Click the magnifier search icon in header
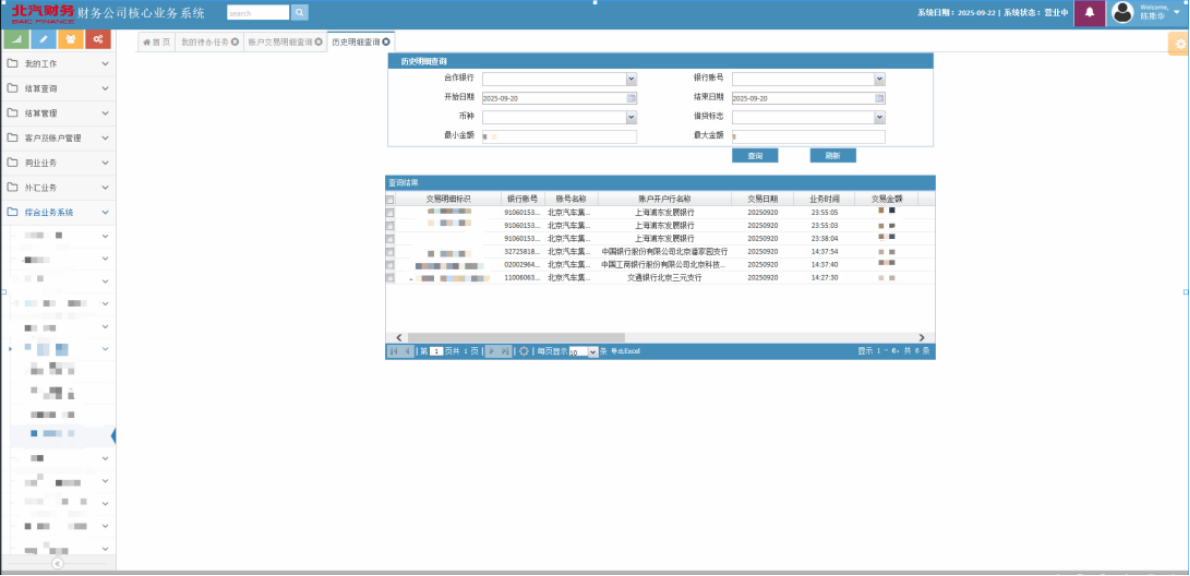The width and height of the screenshot is (1190, 576). point(300,13)
